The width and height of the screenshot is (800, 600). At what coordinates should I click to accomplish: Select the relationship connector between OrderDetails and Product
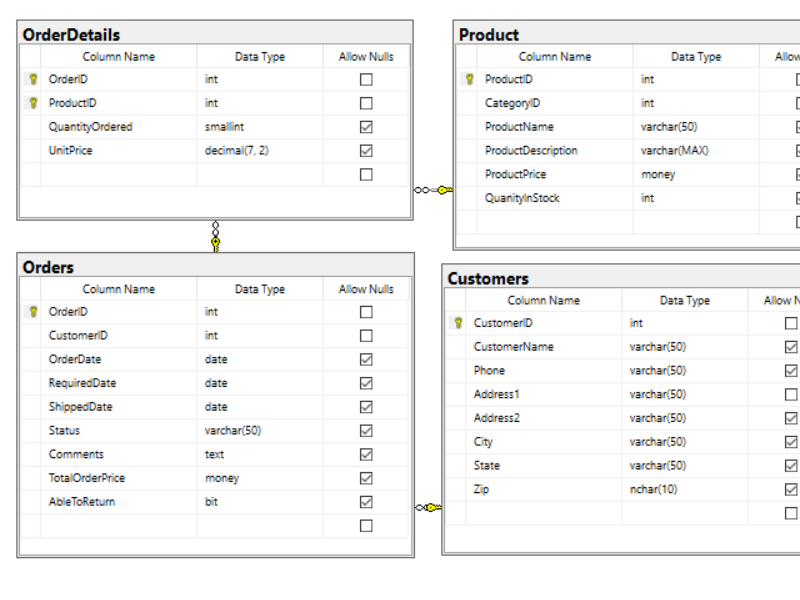click(433, 190)
